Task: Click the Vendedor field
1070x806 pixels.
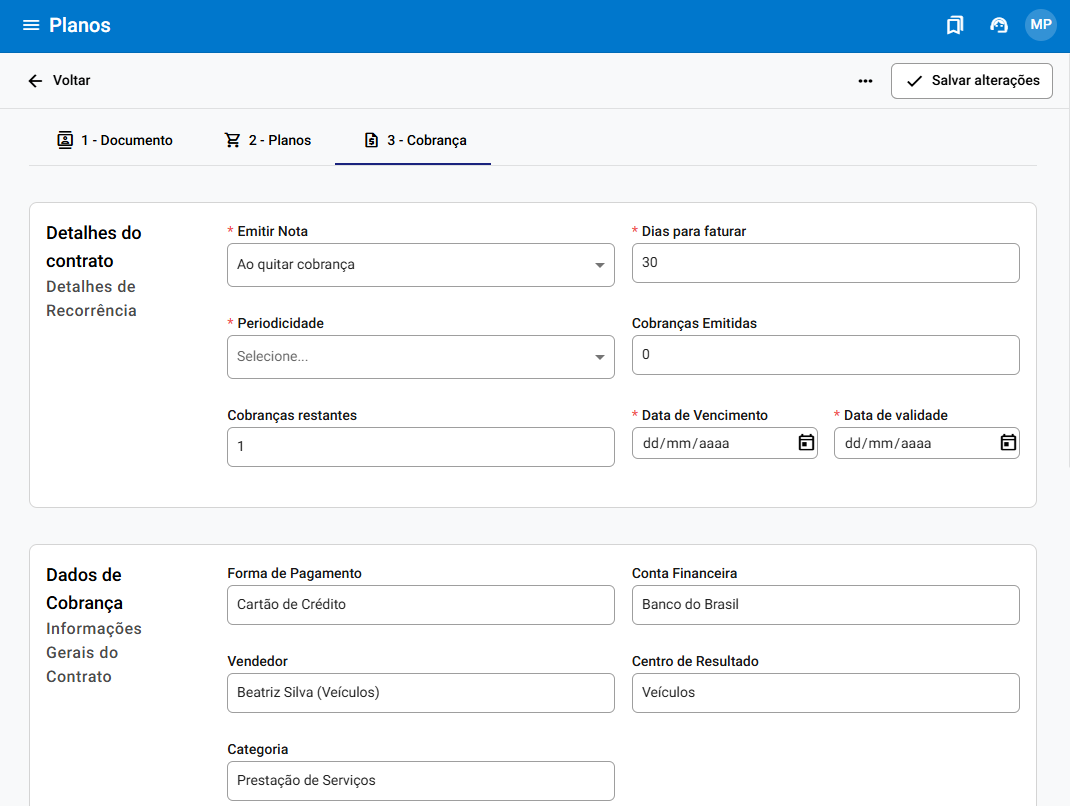Action: pos(421,693)
